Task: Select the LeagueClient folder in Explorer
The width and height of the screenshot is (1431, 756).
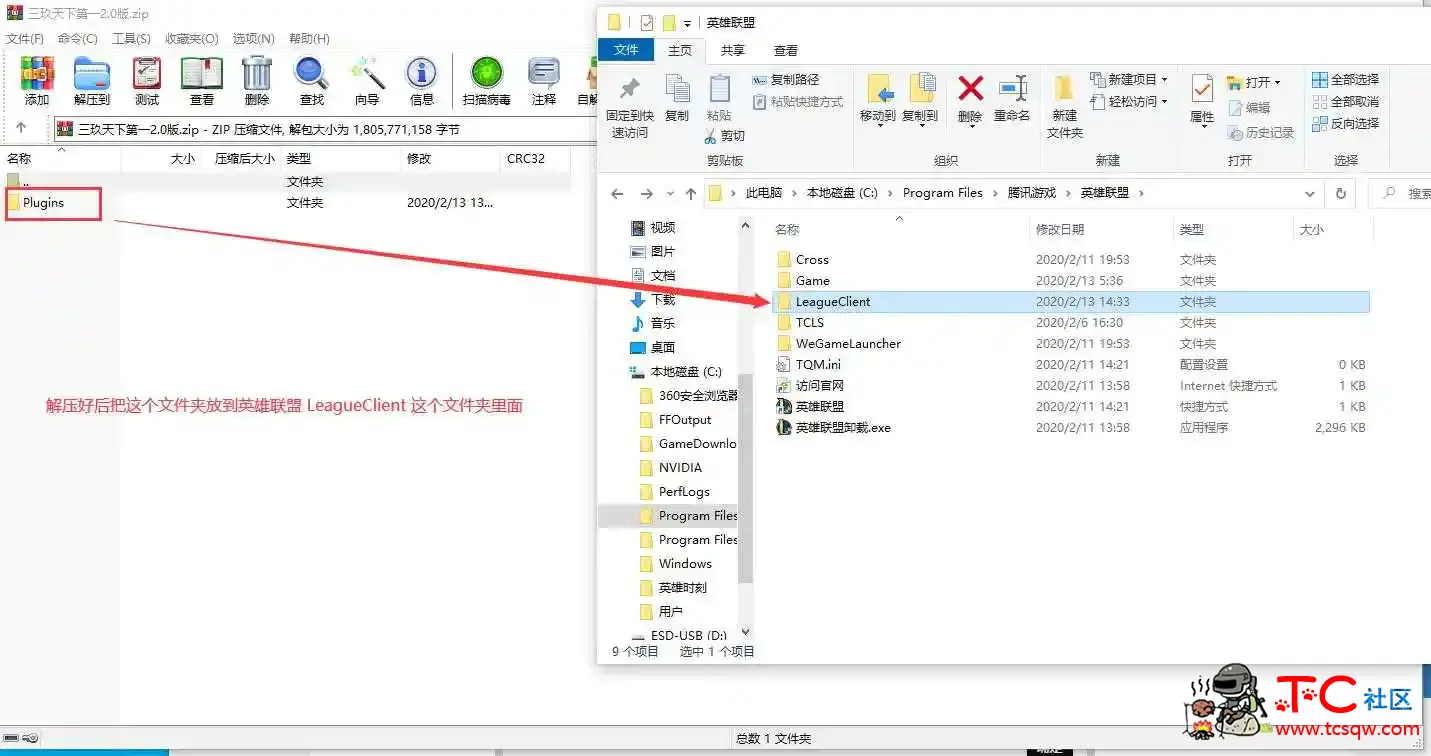Action: [x=1070, y=301]
